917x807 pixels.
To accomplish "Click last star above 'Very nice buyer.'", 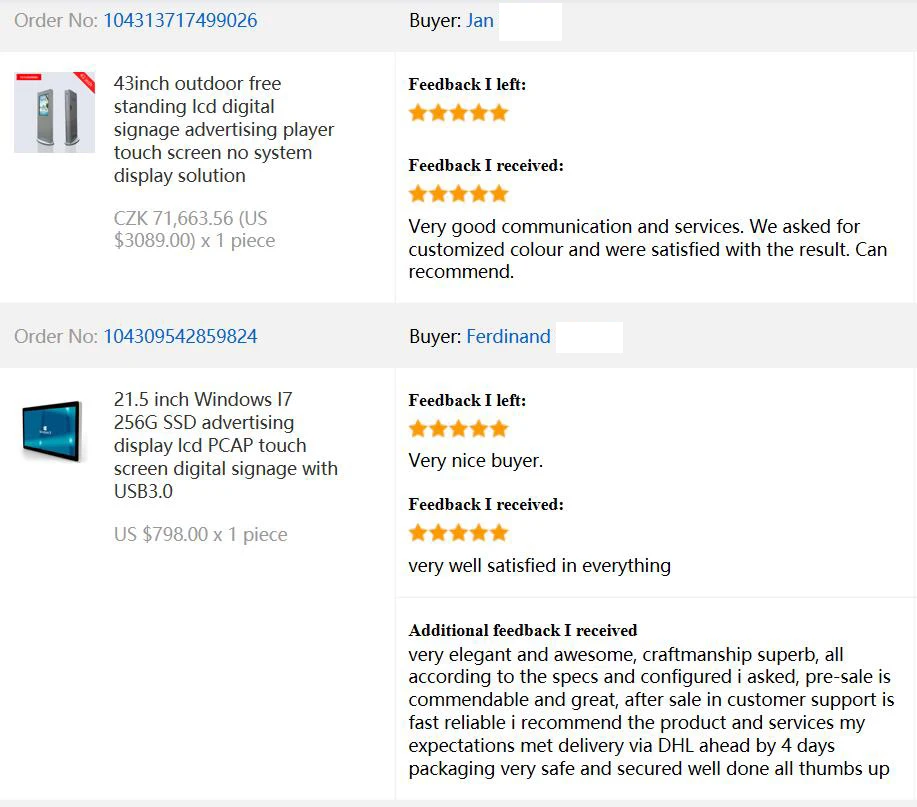I will click(x=499, y=429).
